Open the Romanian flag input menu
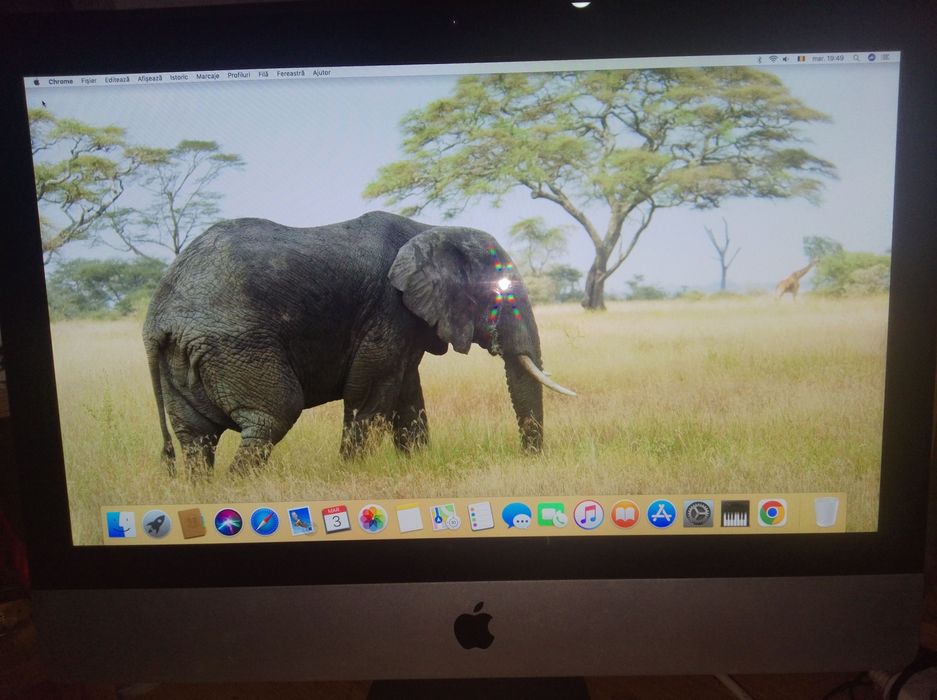 801,59
